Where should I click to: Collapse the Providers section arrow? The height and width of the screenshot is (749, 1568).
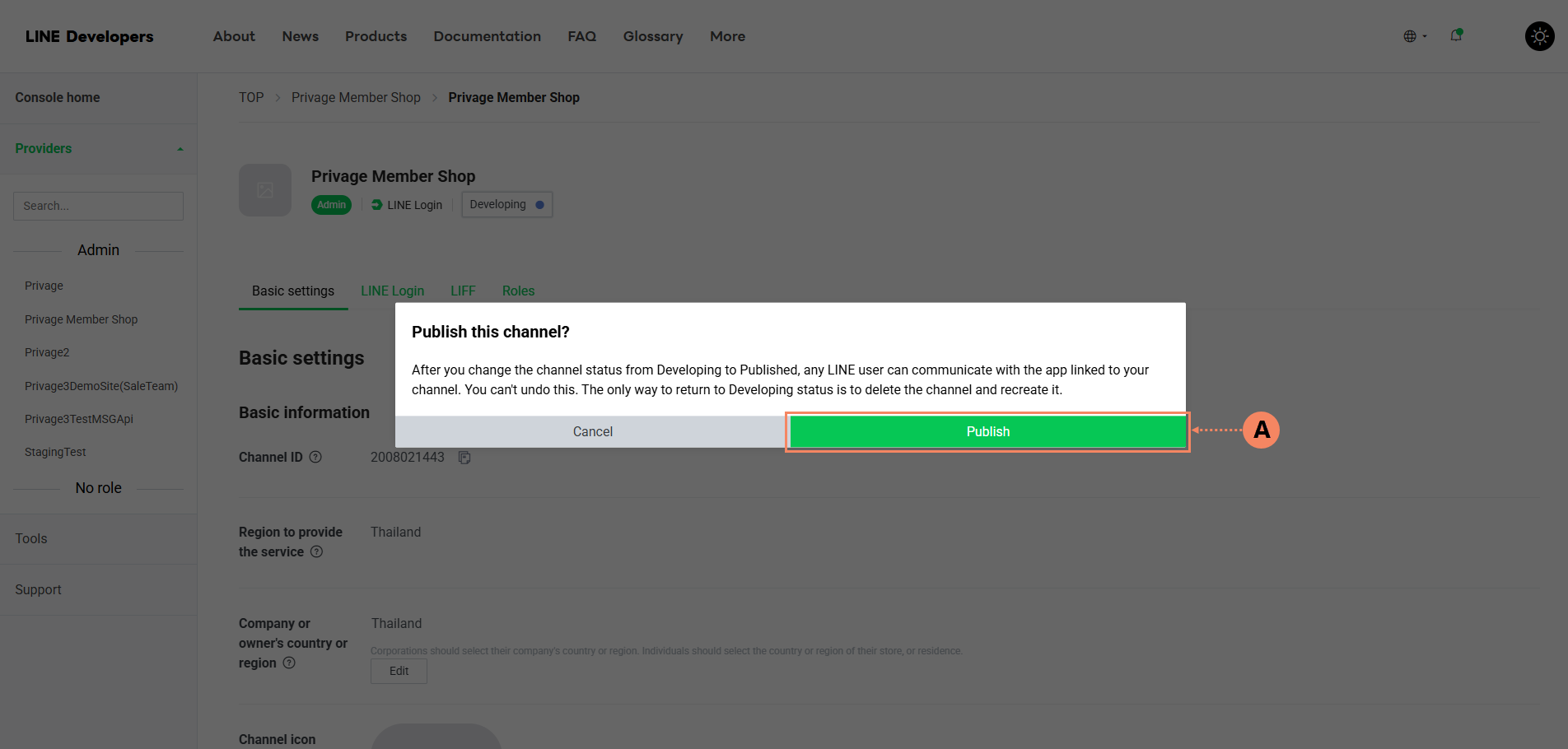click(x=180, y=149)
